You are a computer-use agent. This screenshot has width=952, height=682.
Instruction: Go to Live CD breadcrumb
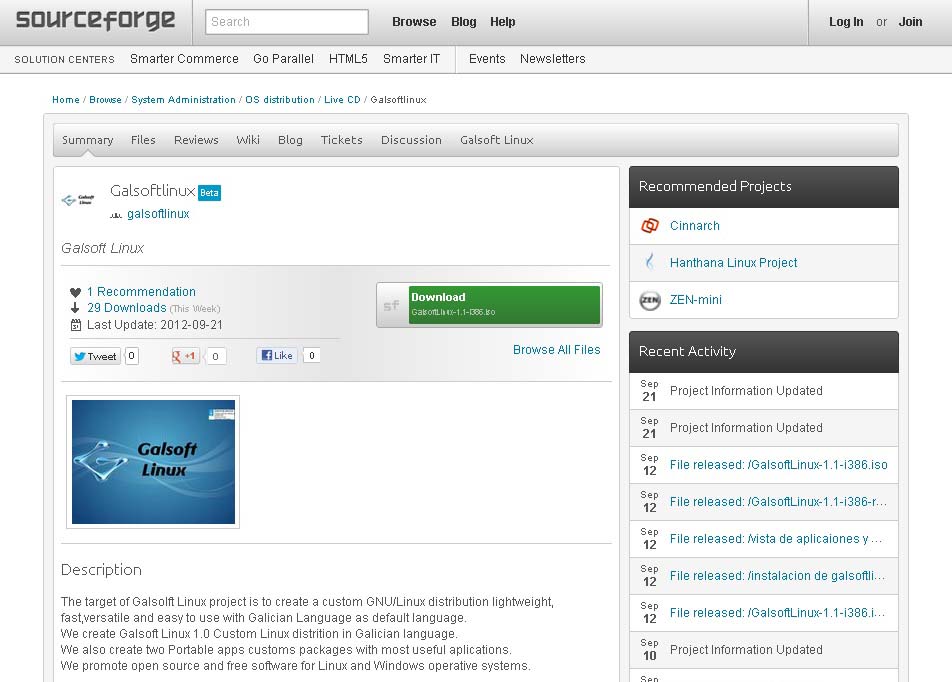point(342,100)
